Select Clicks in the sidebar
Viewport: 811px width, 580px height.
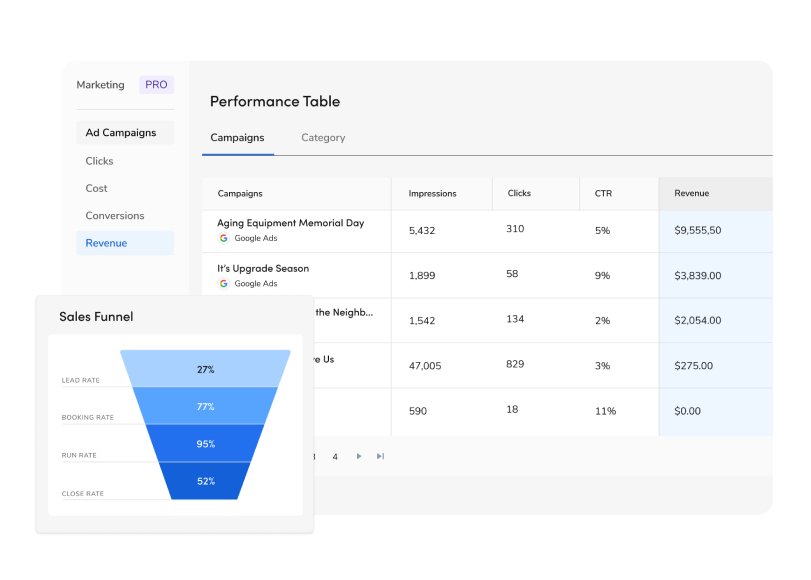click(x=99, y=161)
